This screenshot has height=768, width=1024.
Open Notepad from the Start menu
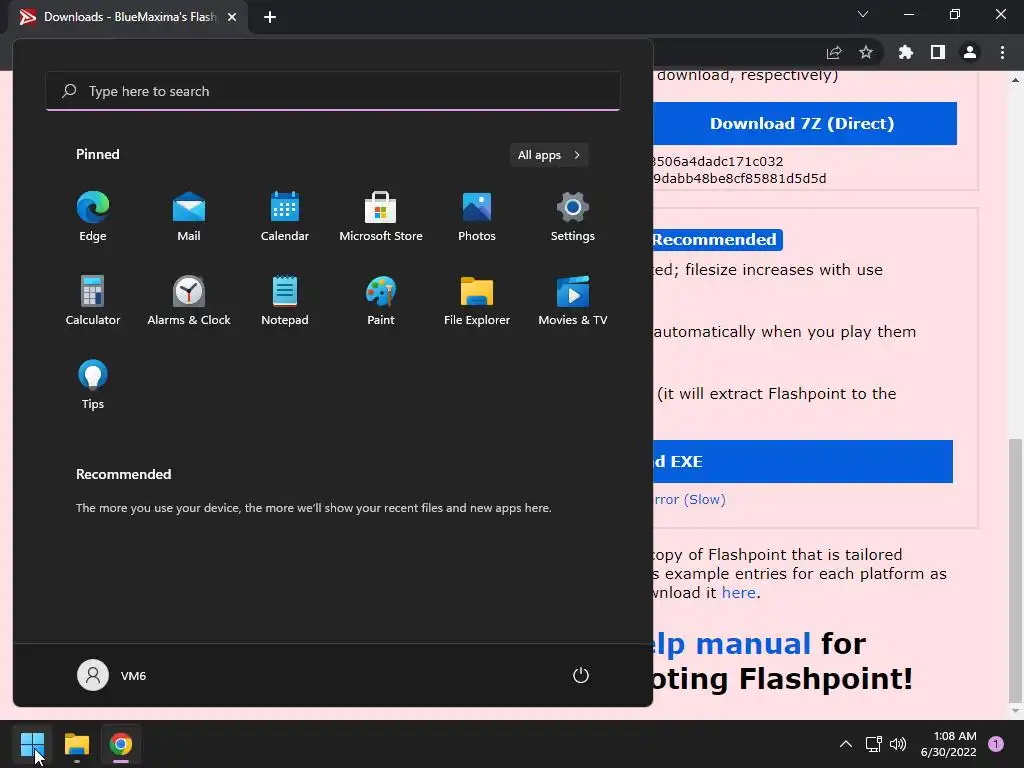(x=285, y=301)
